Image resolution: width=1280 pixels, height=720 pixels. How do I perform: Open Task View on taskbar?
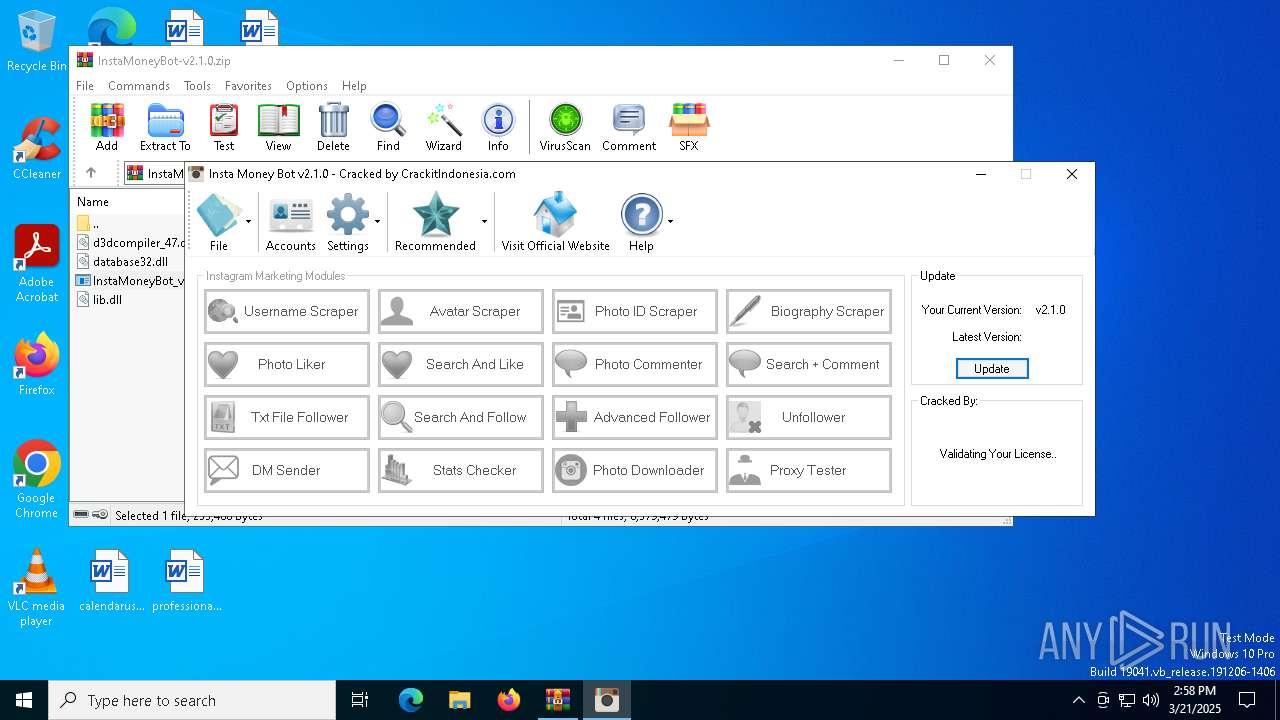[360, 700]
